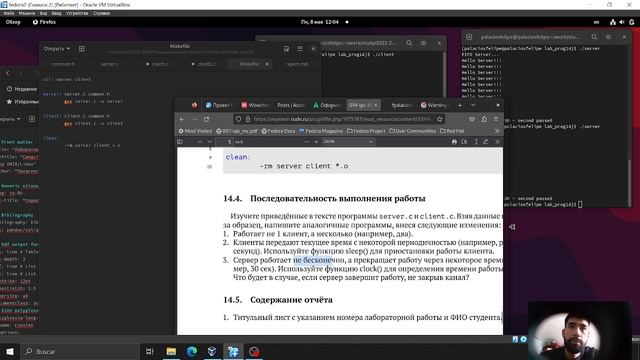Viewport: 640px width, 360px height.
Task: Toggle the PDF viewer sidebar
Action: click(x=180, y=142)
